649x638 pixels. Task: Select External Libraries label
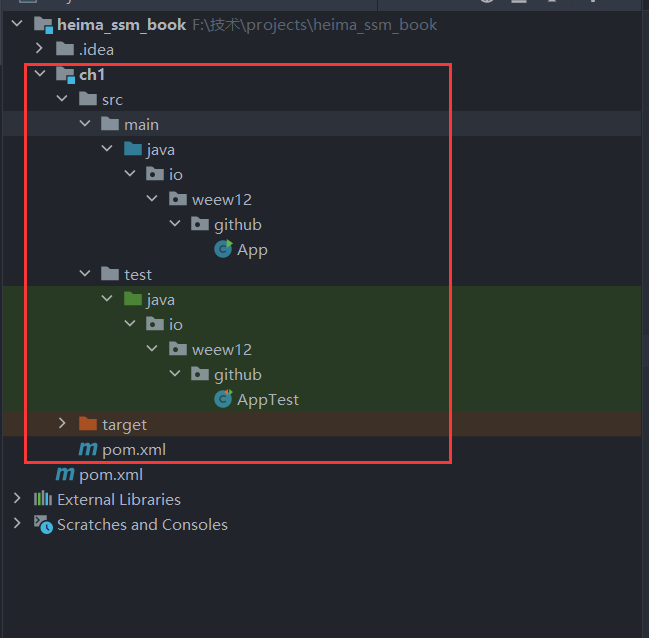pos(119,500)
